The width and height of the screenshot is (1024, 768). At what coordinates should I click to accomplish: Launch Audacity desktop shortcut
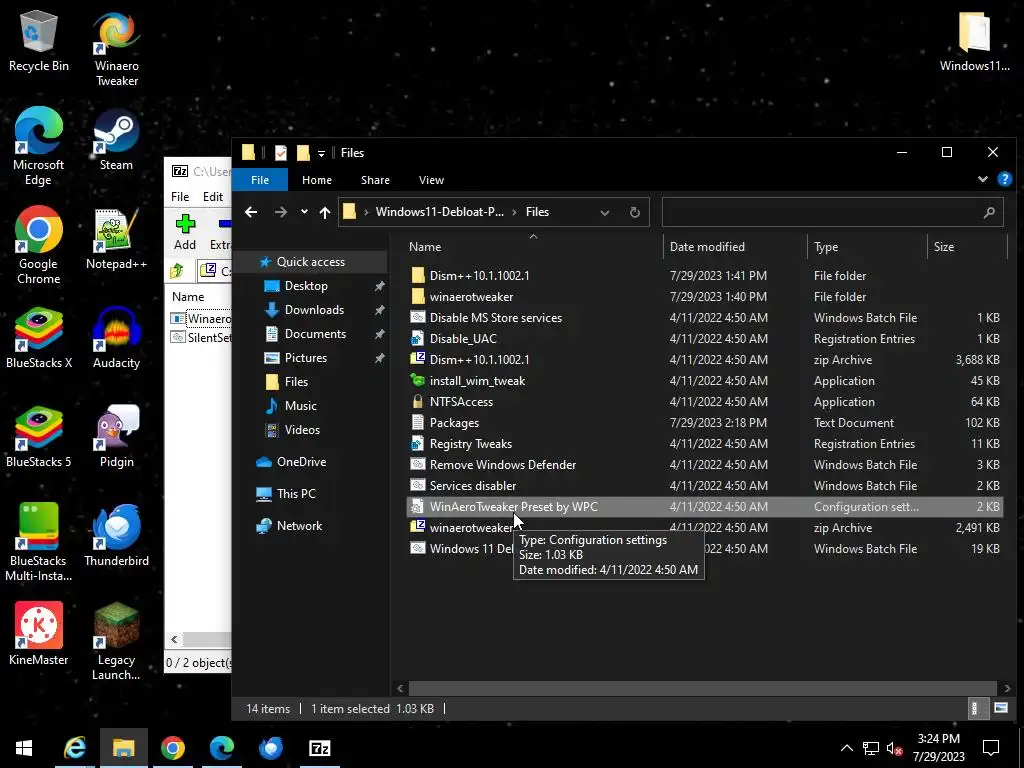(116, 338)
